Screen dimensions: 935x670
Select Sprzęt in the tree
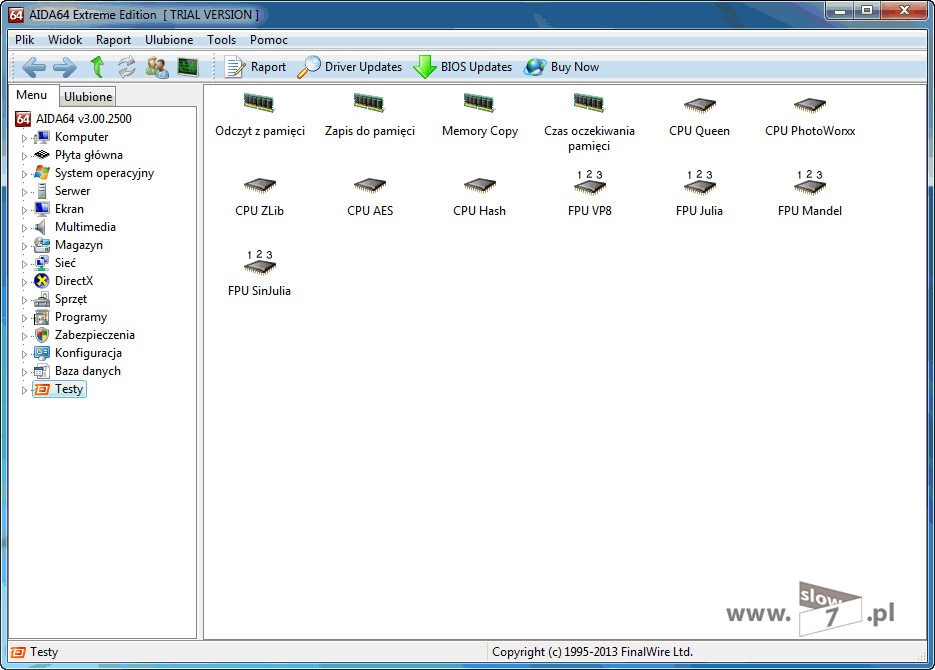pyautogui.click(x=71, y=299)
